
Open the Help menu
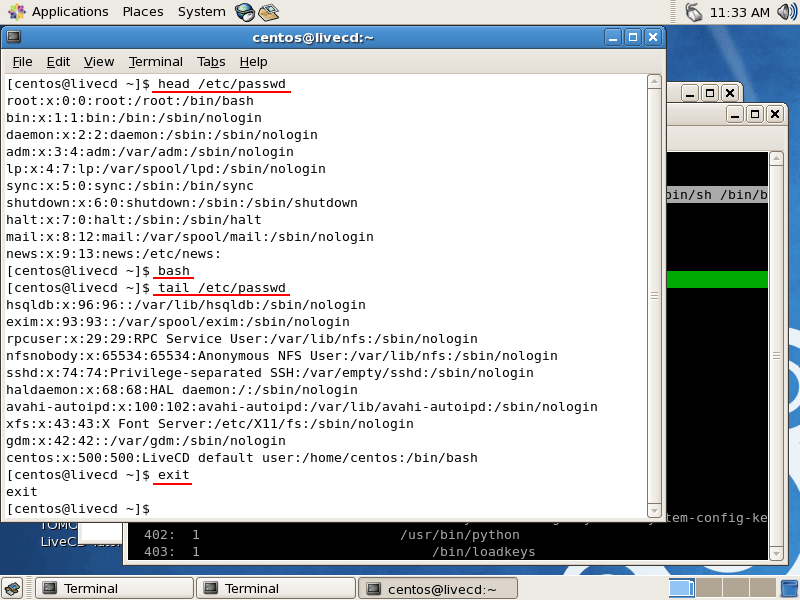pyautogui.click(x=254, y=62)
